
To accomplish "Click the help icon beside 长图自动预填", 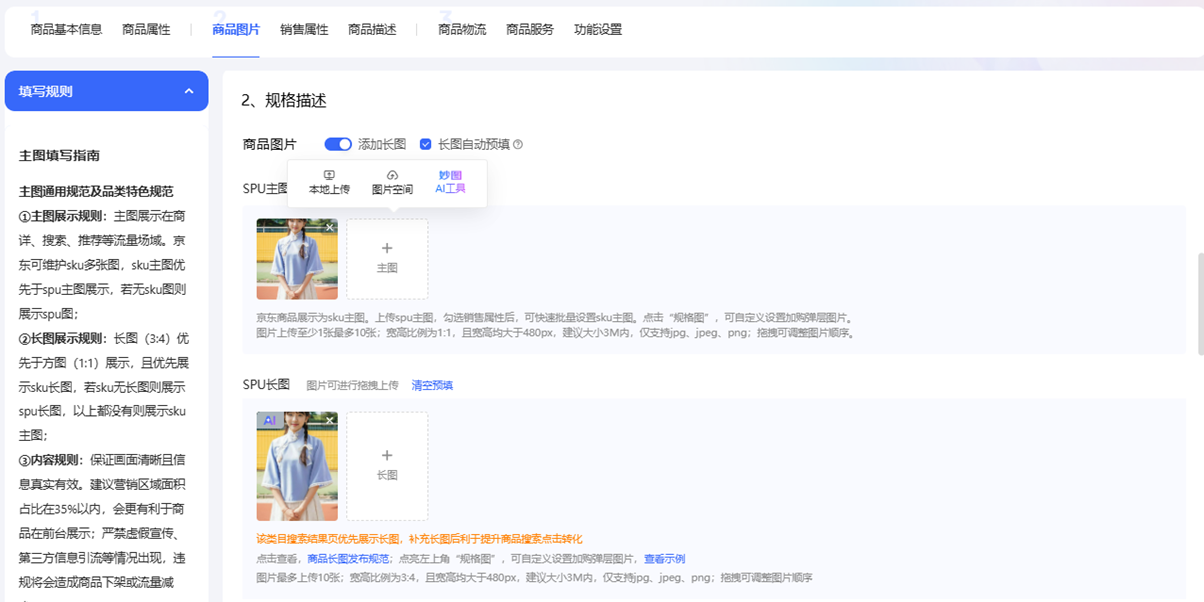I will tap(518, 145).
